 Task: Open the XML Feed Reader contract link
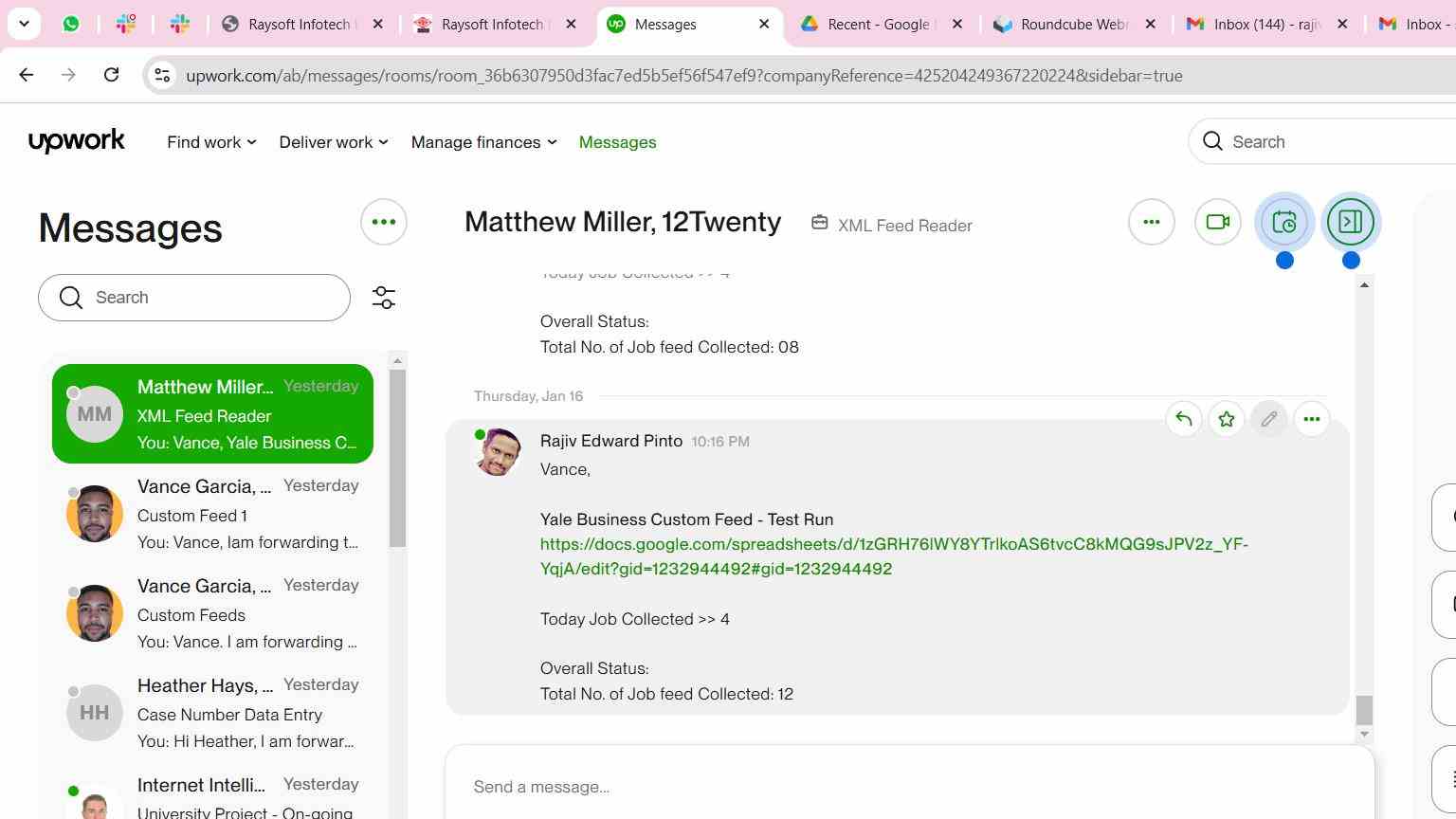pyautogui.click(x=892, y=225)
